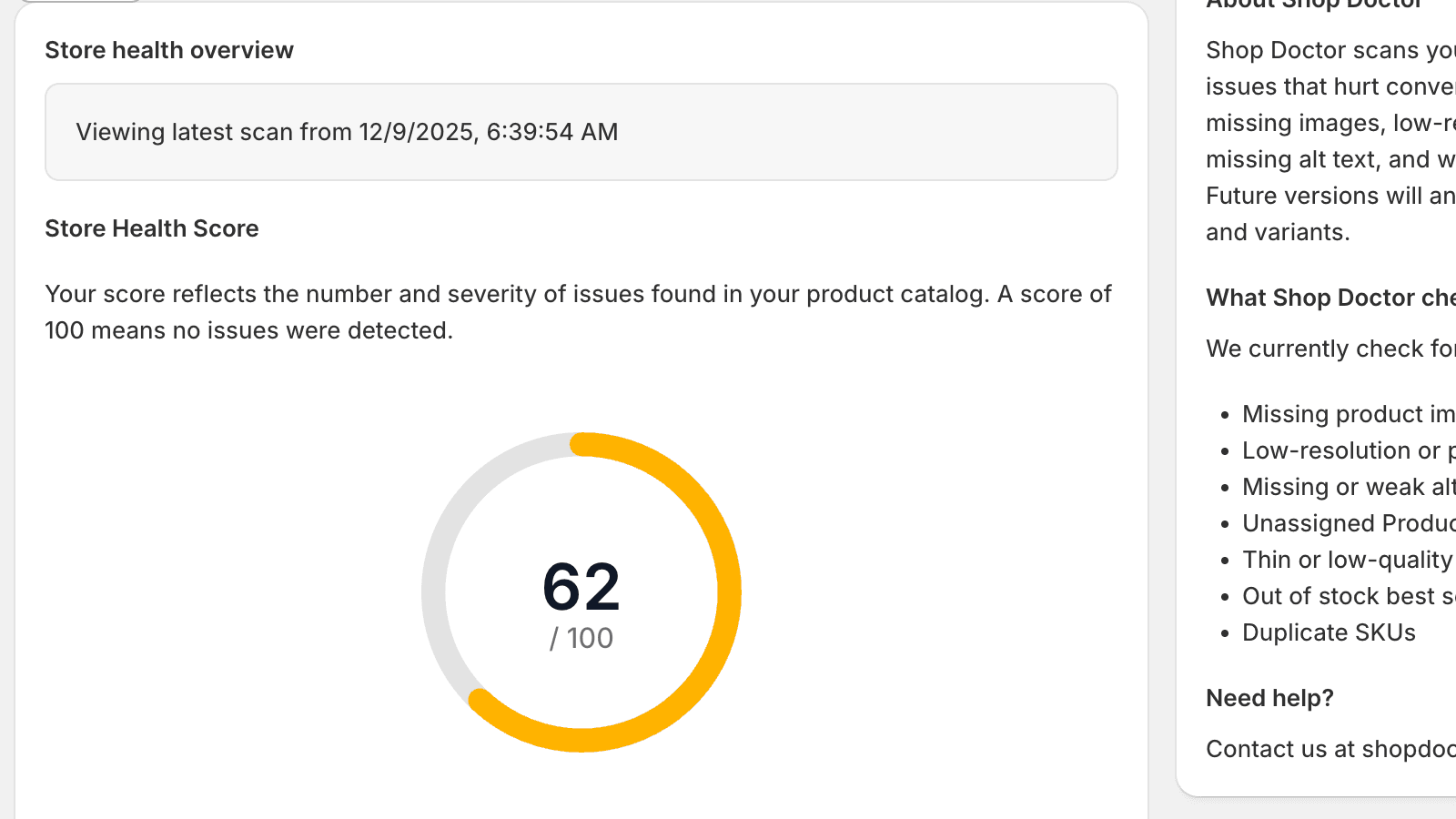Click the What Shop Doctor checks heading
The width and height of the screenshot is (1456, 819).
[x=1330, y=298]
